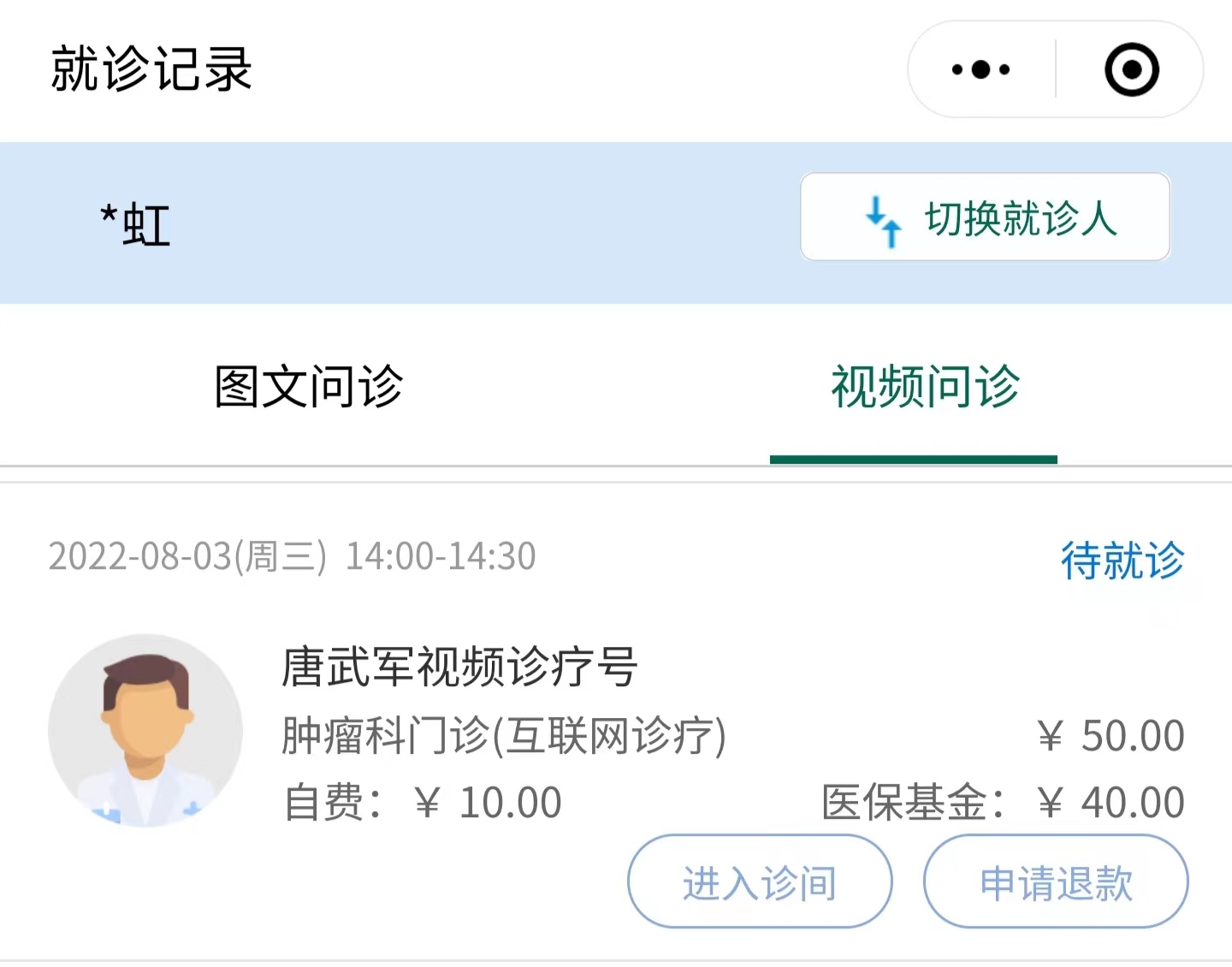Screen dimensions: 1232x967
Task: Open the 唐武军视频诊疗号 appointment title
Action: click(459, 667)
